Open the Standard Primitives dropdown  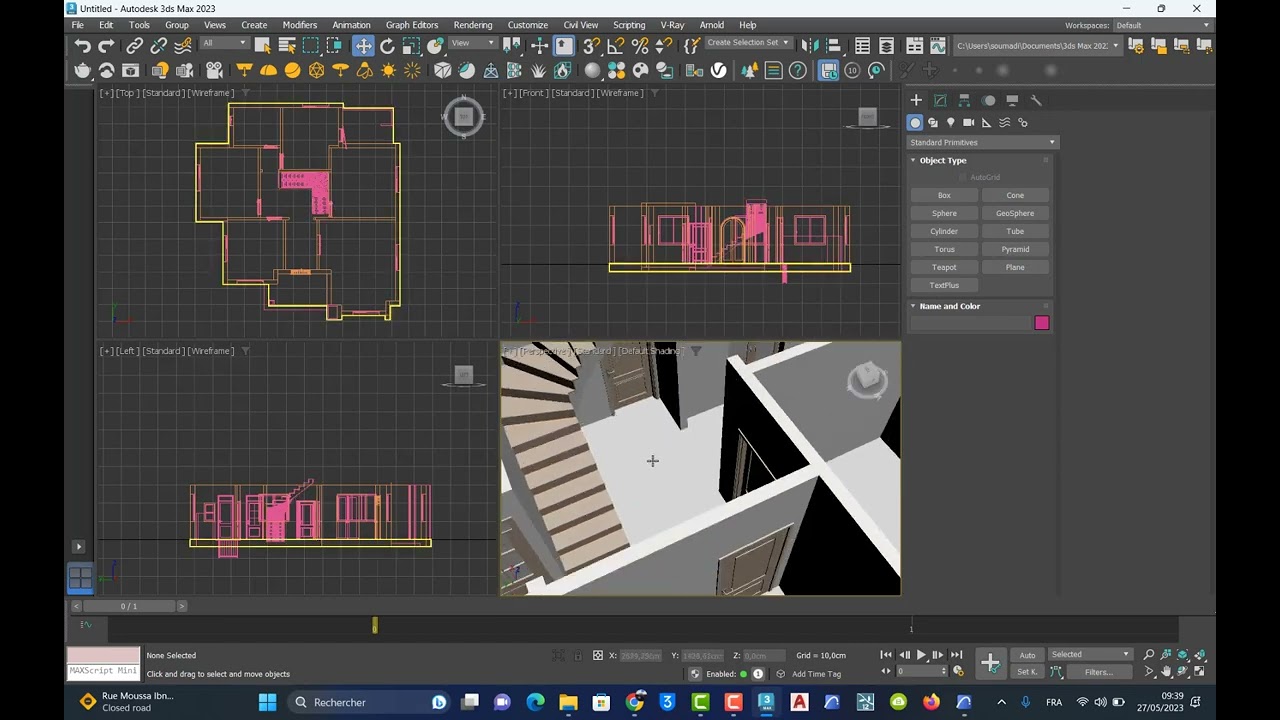(x=982, y=142)
